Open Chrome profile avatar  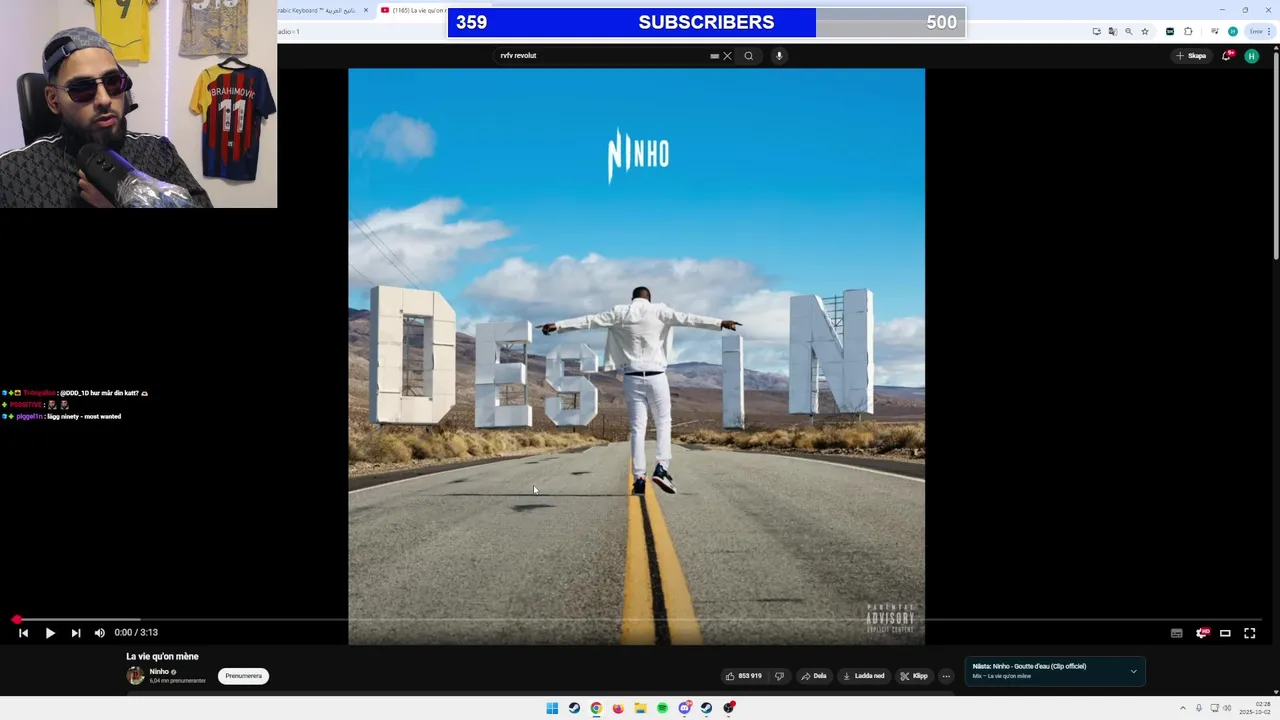[x=1233, y=31]
